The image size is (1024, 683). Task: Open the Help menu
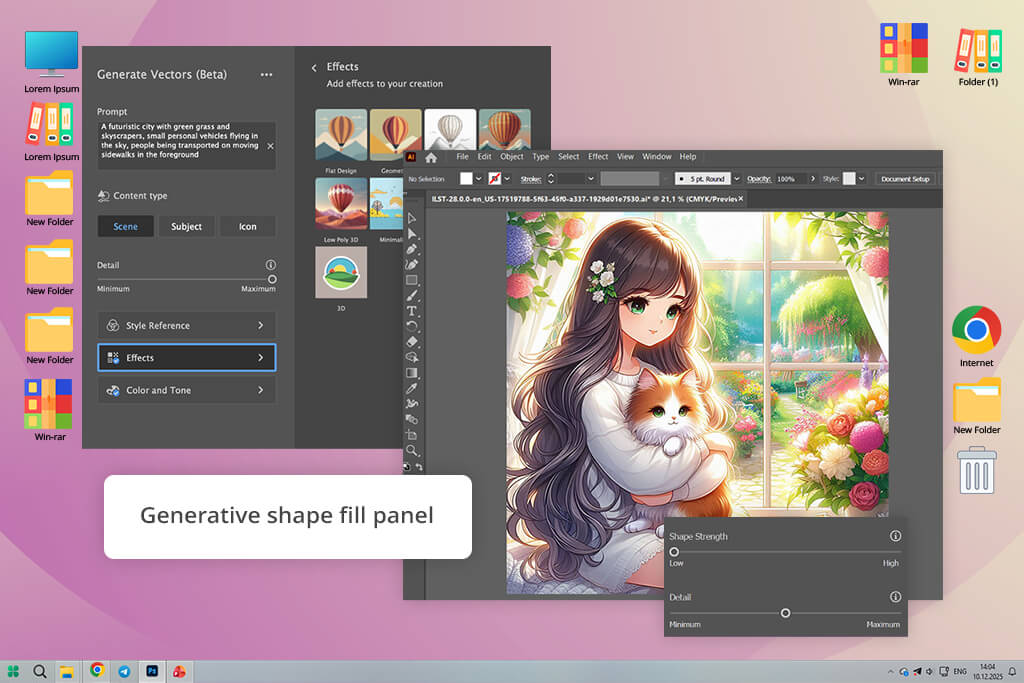pyautogui.click(x=688, y=157)
